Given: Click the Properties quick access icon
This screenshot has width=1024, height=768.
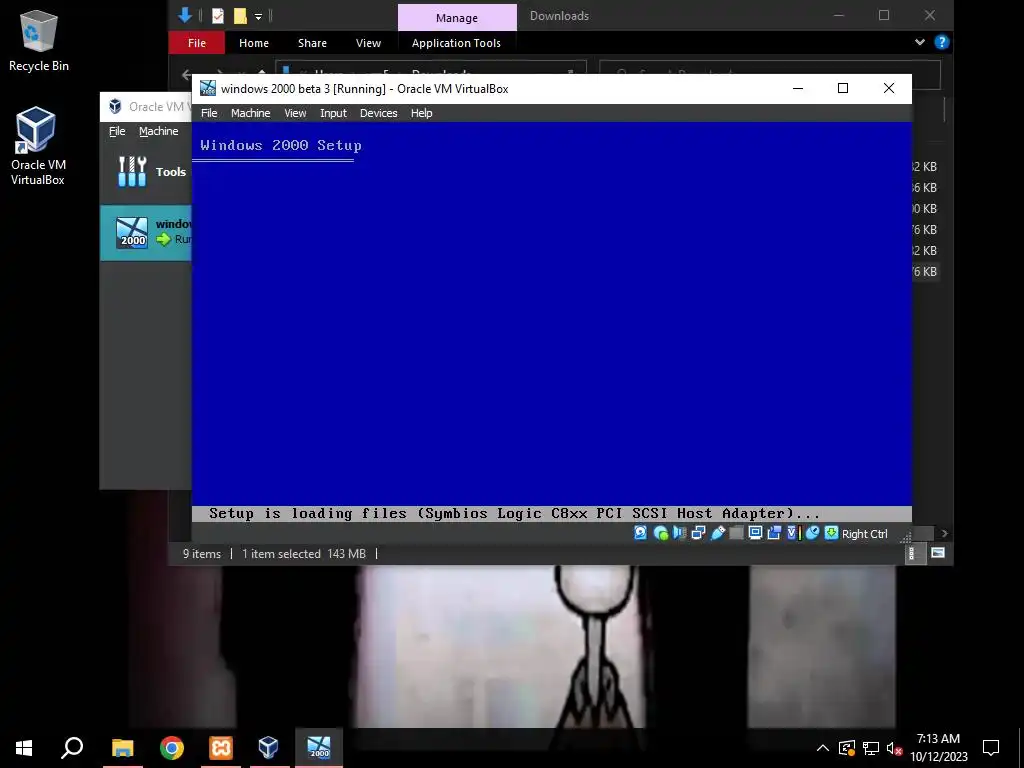Looking at the screenshot, I should point(218,16).
